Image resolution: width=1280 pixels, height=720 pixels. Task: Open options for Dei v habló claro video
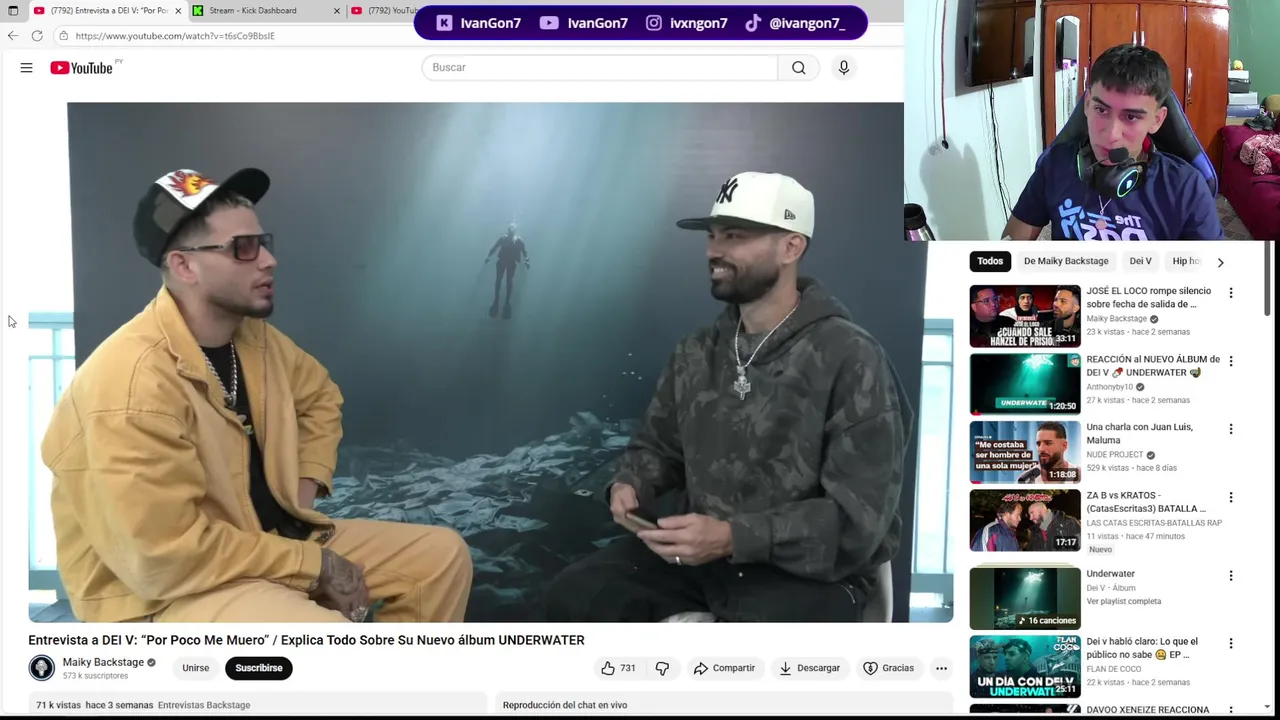[x=1231, y=643]
